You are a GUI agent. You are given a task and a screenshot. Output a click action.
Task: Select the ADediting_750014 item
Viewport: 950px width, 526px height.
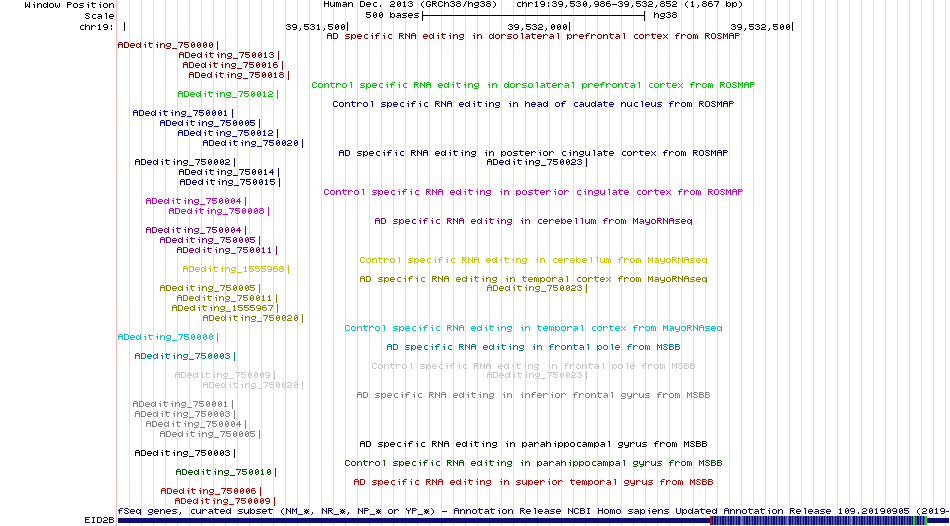(x=229, y=172)
